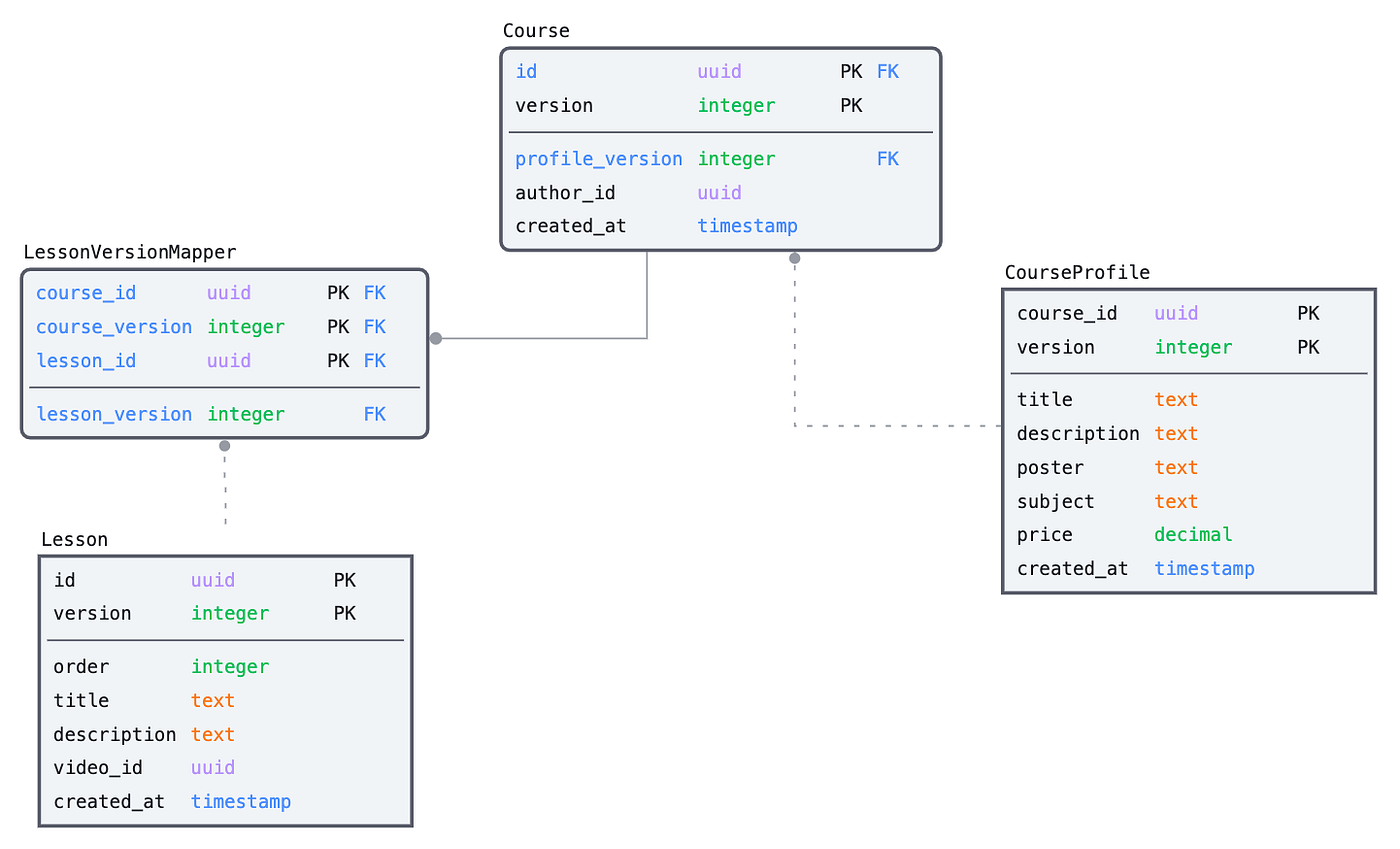Select the video_id field in Lesson
The height and width of the screenshot is (849, 1400).
(98, 767)
